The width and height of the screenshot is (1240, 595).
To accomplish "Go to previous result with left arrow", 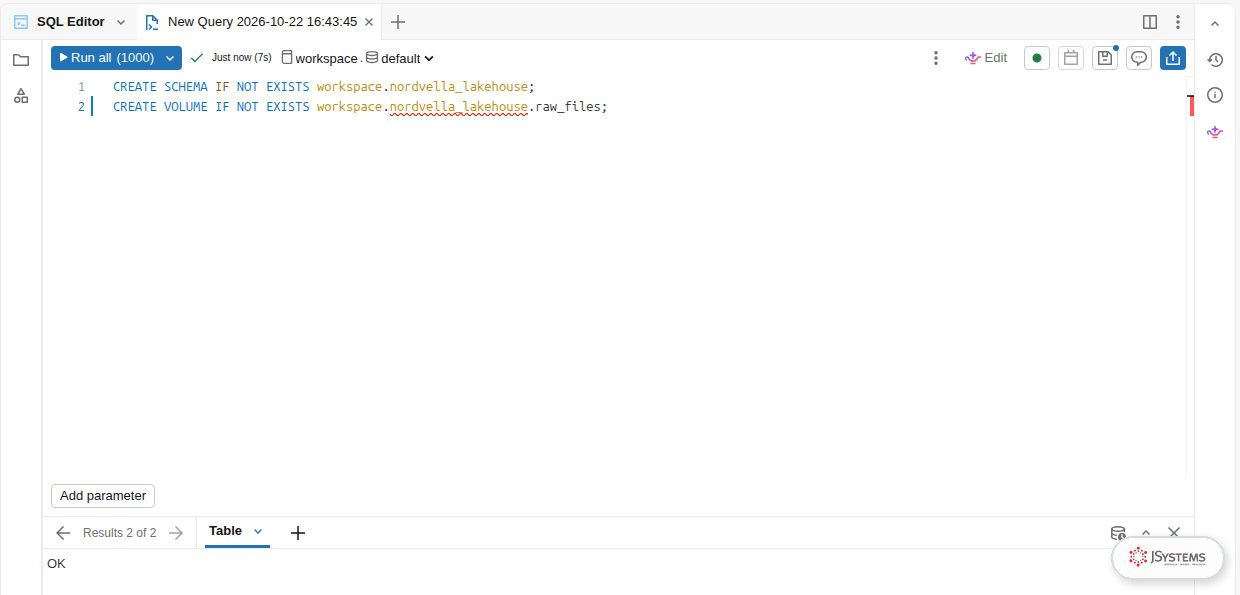I will 63,533.
